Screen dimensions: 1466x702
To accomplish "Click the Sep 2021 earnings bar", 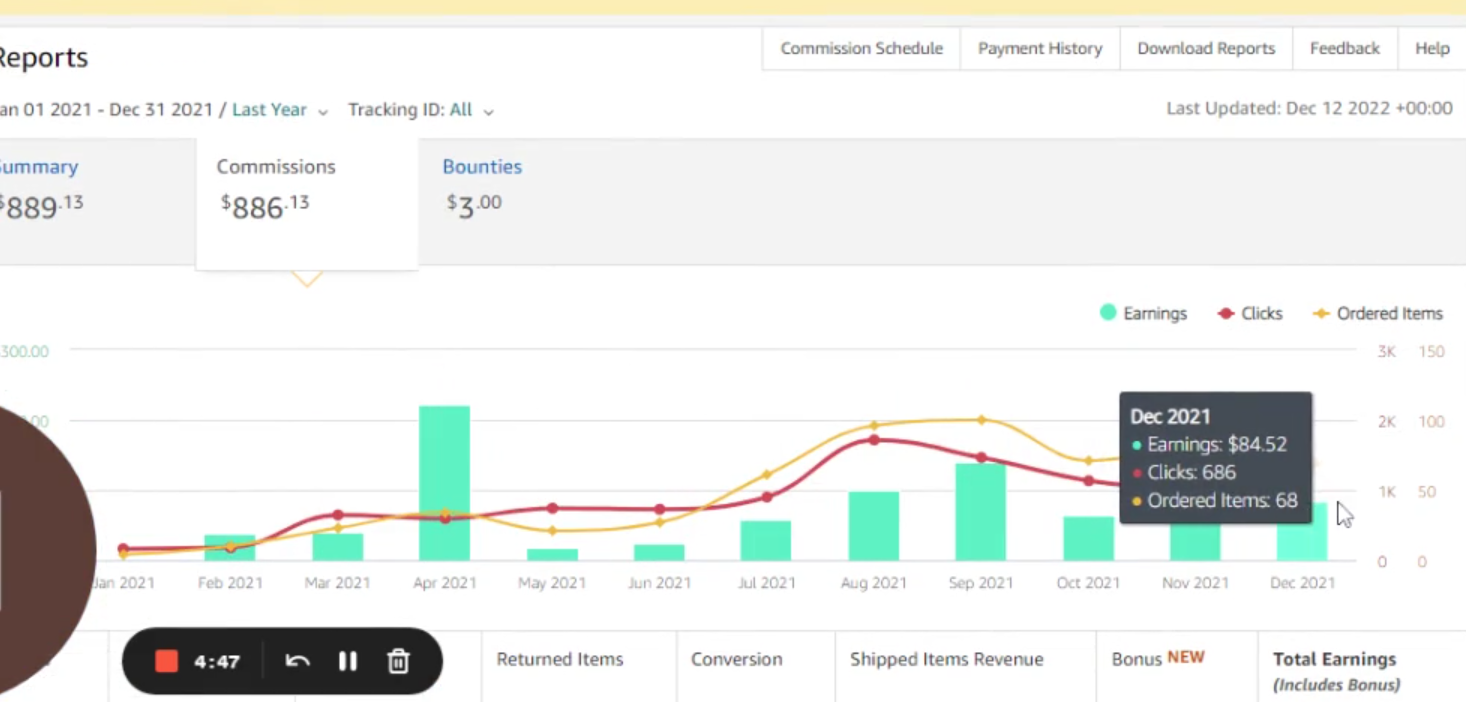I will pyautogui.click(x=980, y=512).
